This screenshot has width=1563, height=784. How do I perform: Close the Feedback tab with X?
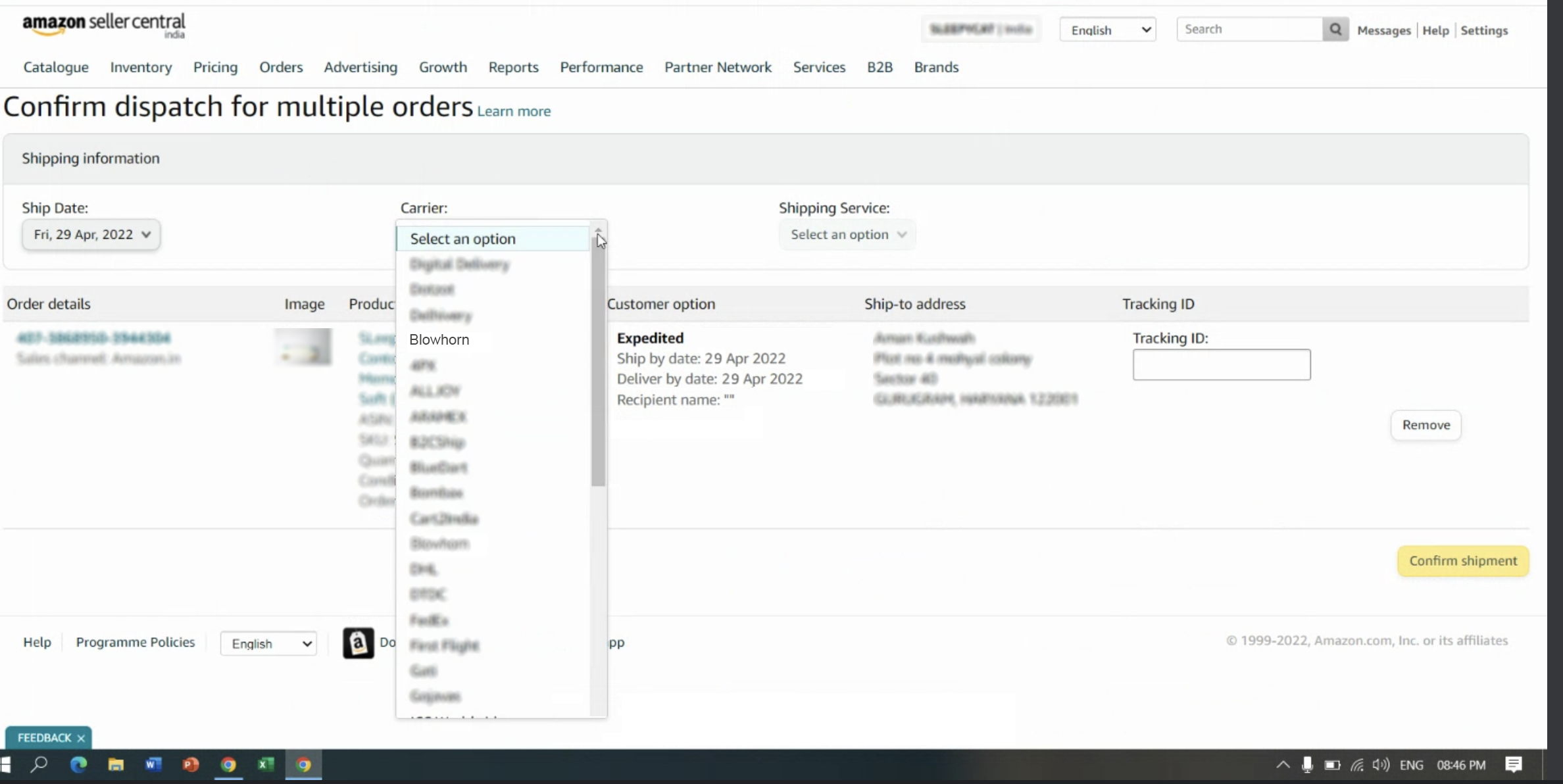(81, 738)
